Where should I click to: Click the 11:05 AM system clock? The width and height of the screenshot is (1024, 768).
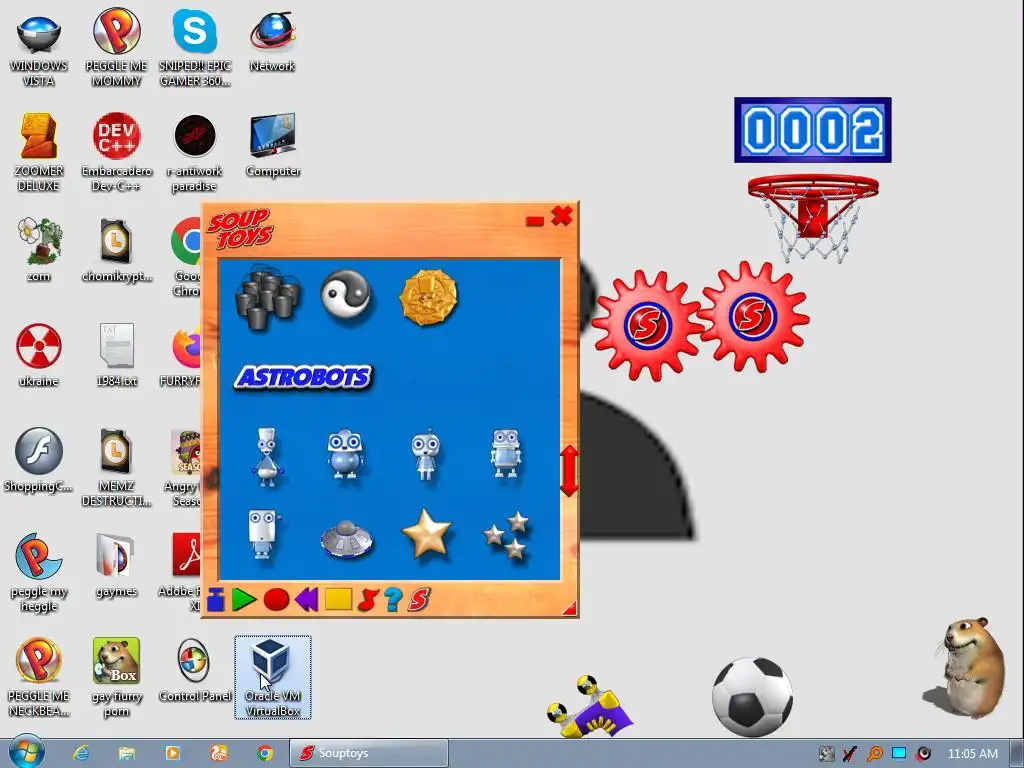coord(973,753)
